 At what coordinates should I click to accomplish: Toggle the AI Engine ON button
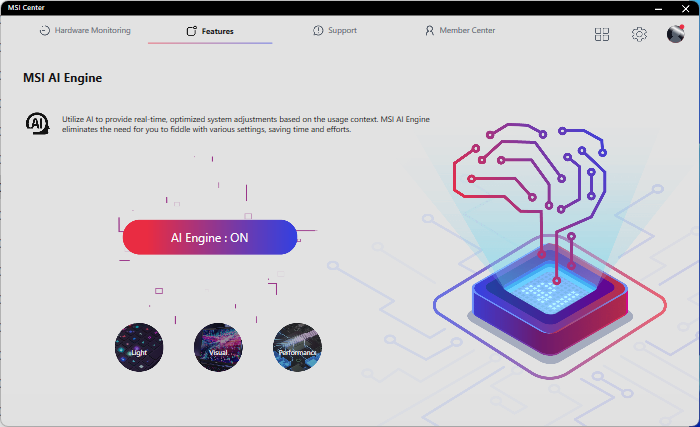[x=210, y=237]
